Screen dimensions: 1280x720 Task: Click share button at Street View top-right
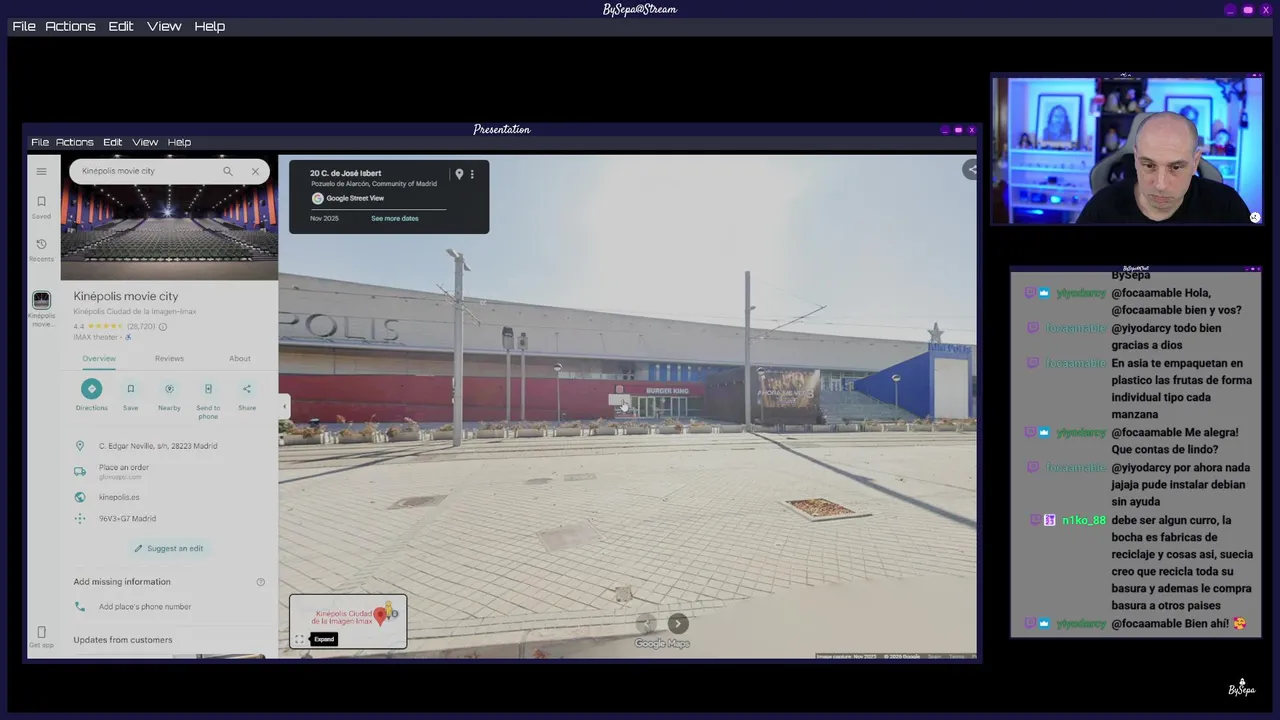970,169
